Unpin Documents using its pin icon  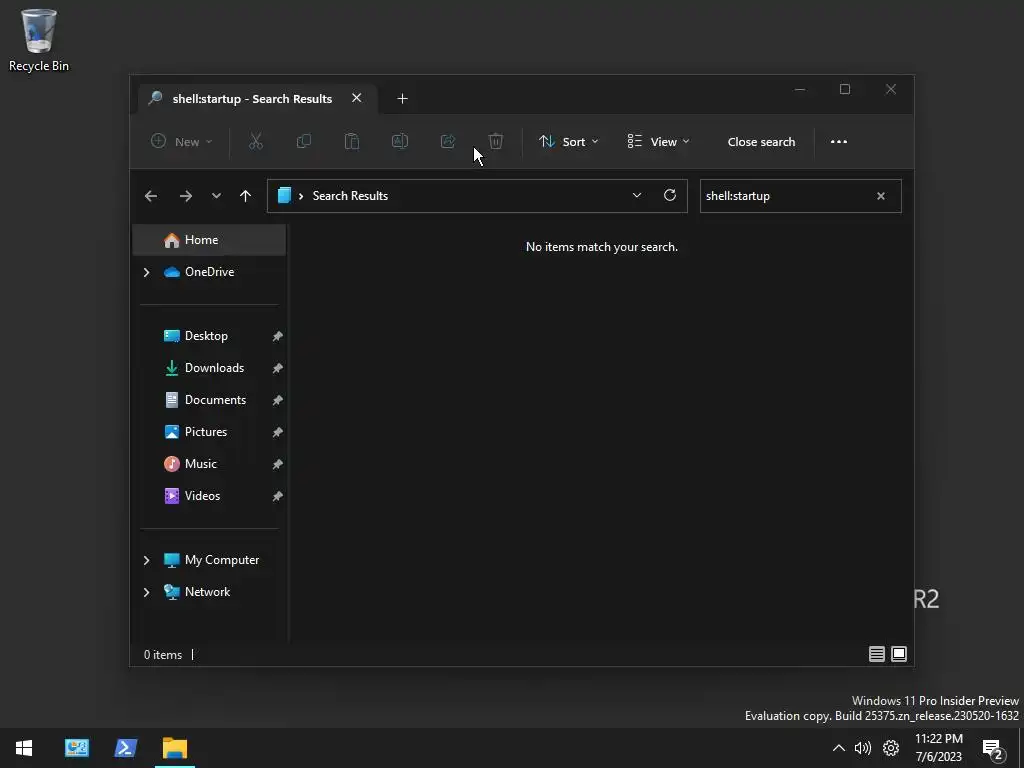pos(278,400)
